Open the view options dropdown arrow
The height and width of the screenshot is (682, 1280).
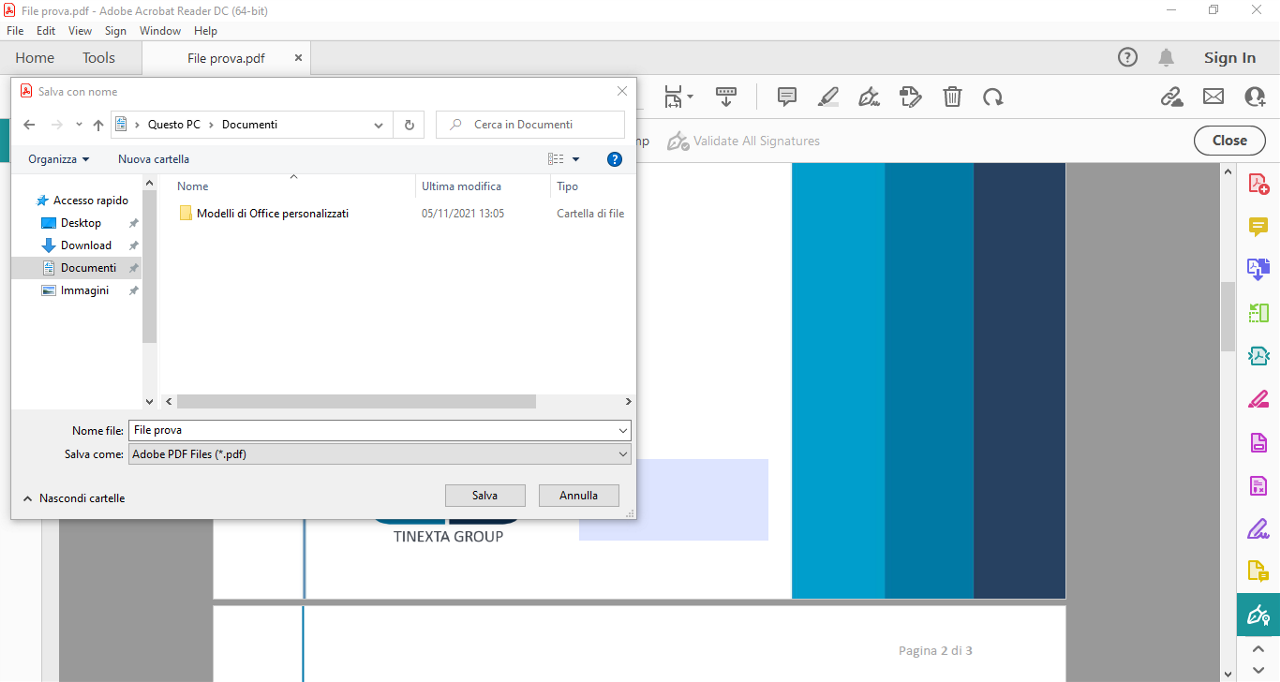pyautogui.click(x=576, y=159)
